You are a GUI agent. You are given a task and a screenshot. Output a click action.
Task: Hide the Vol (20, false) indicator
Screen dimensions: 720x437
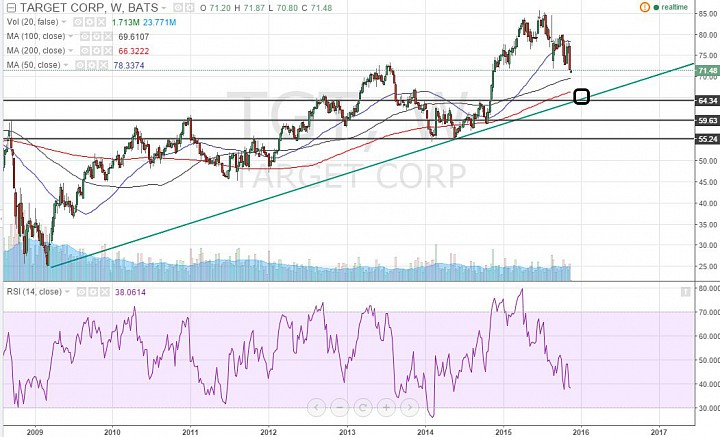78,22
